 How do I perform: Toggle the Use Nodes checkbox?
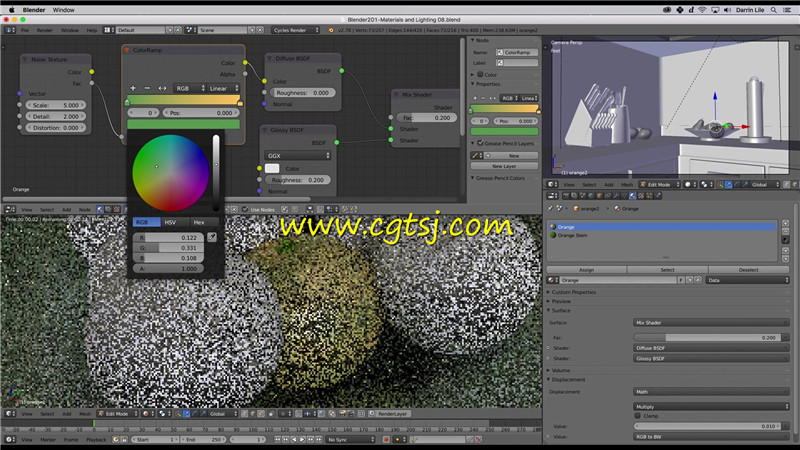click(x=245, y=209)
